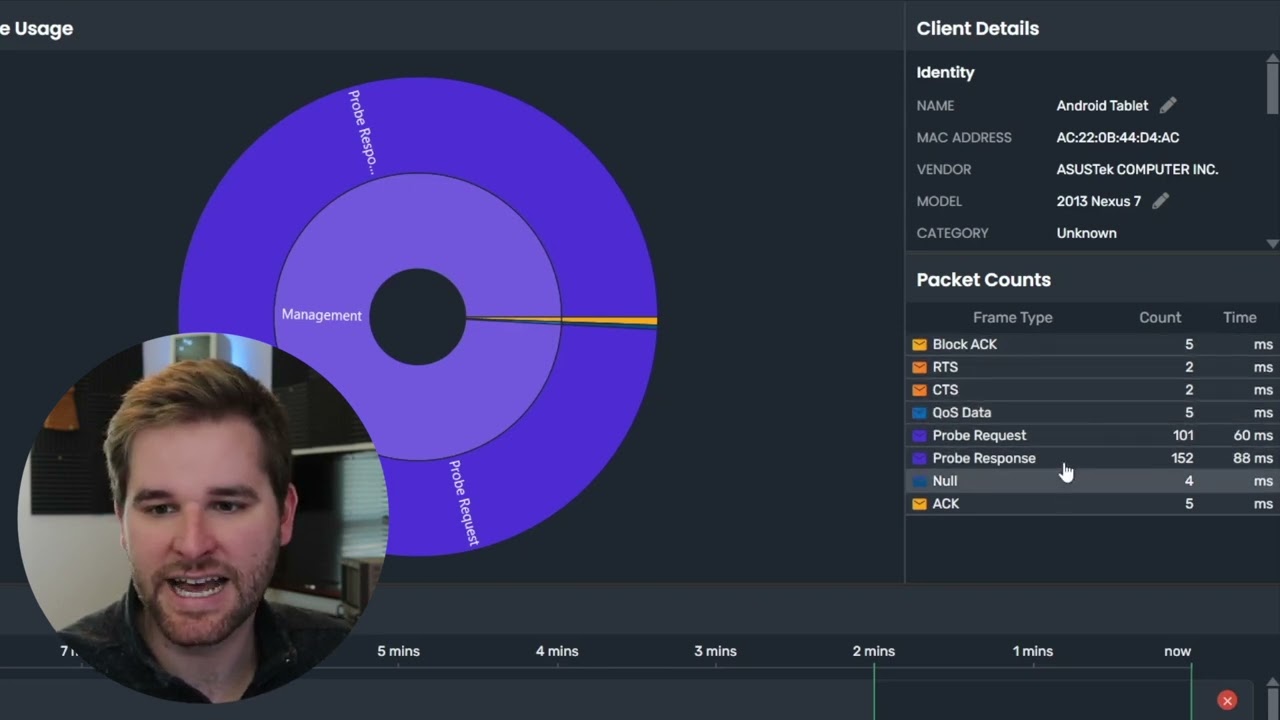Click the thin yellow slice in chart
Image resolution: width=1280 pixels, height=720 pixels.
(608, 321)
